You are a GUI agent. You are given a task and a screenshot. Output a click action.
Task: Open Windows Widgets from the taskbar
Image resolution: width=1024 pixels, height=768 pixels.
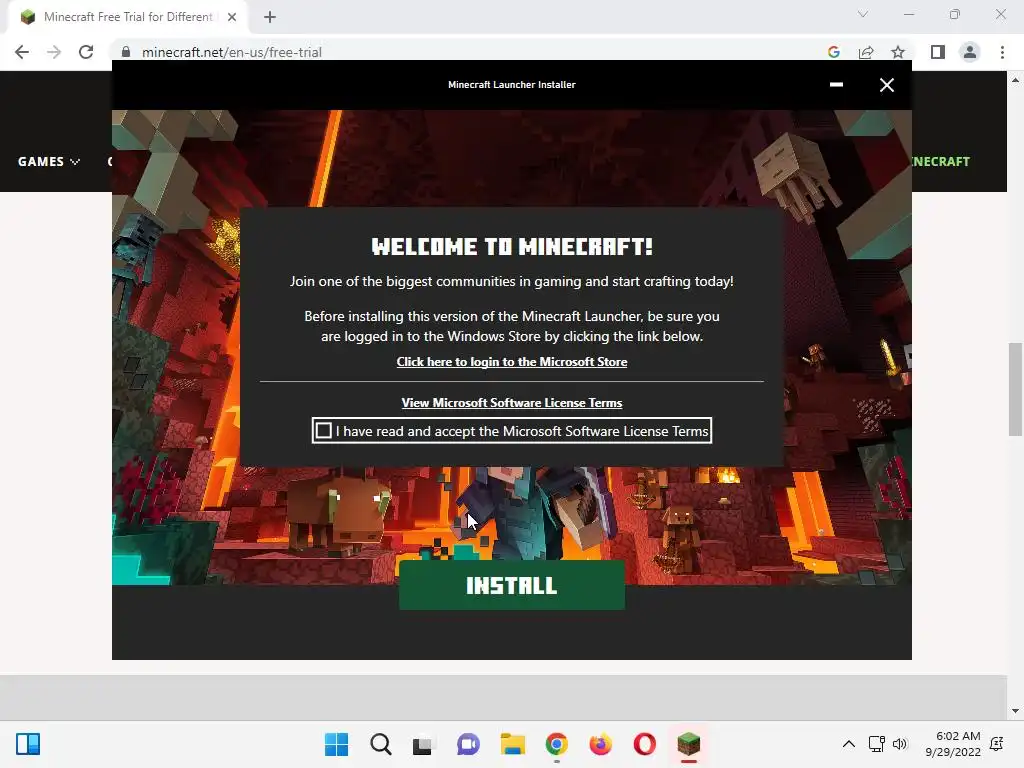tap(28, 744)
